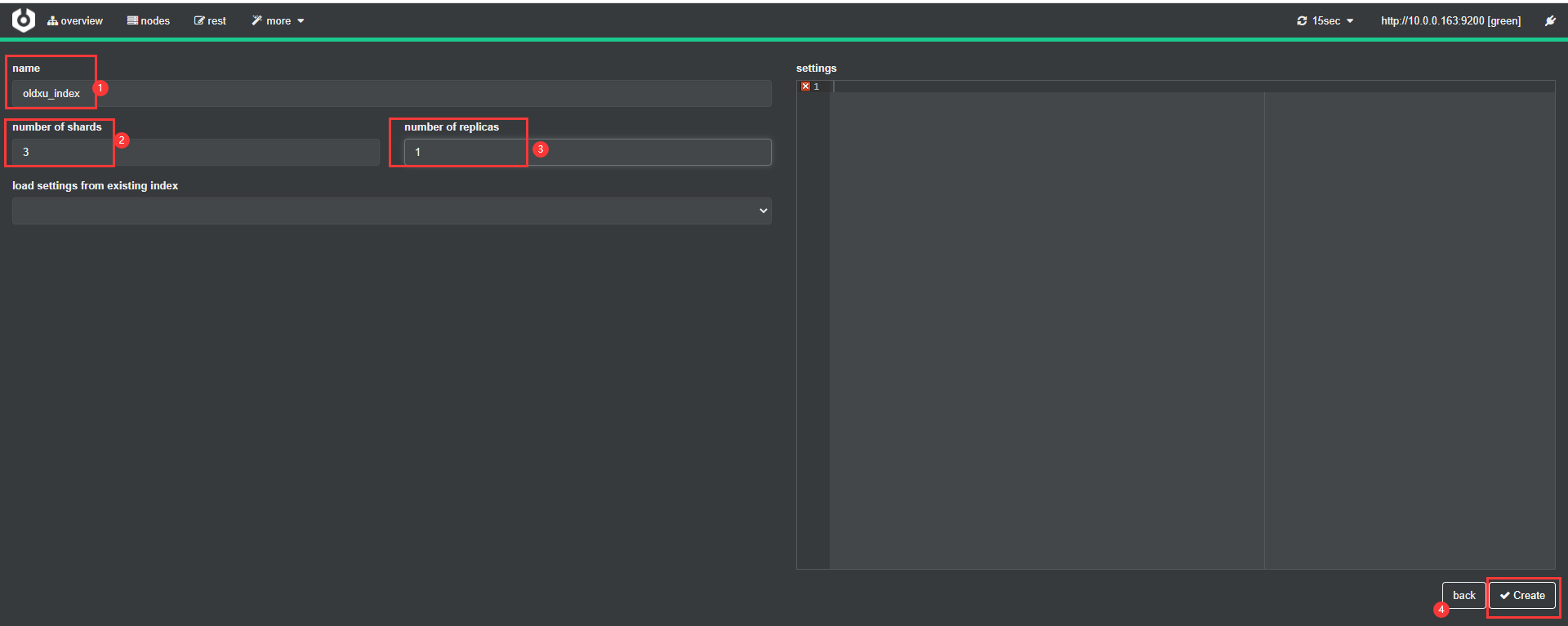The height and width of the screenshot is (626, 1568).
Task: Click the Create button
Action: [1522, 596]
